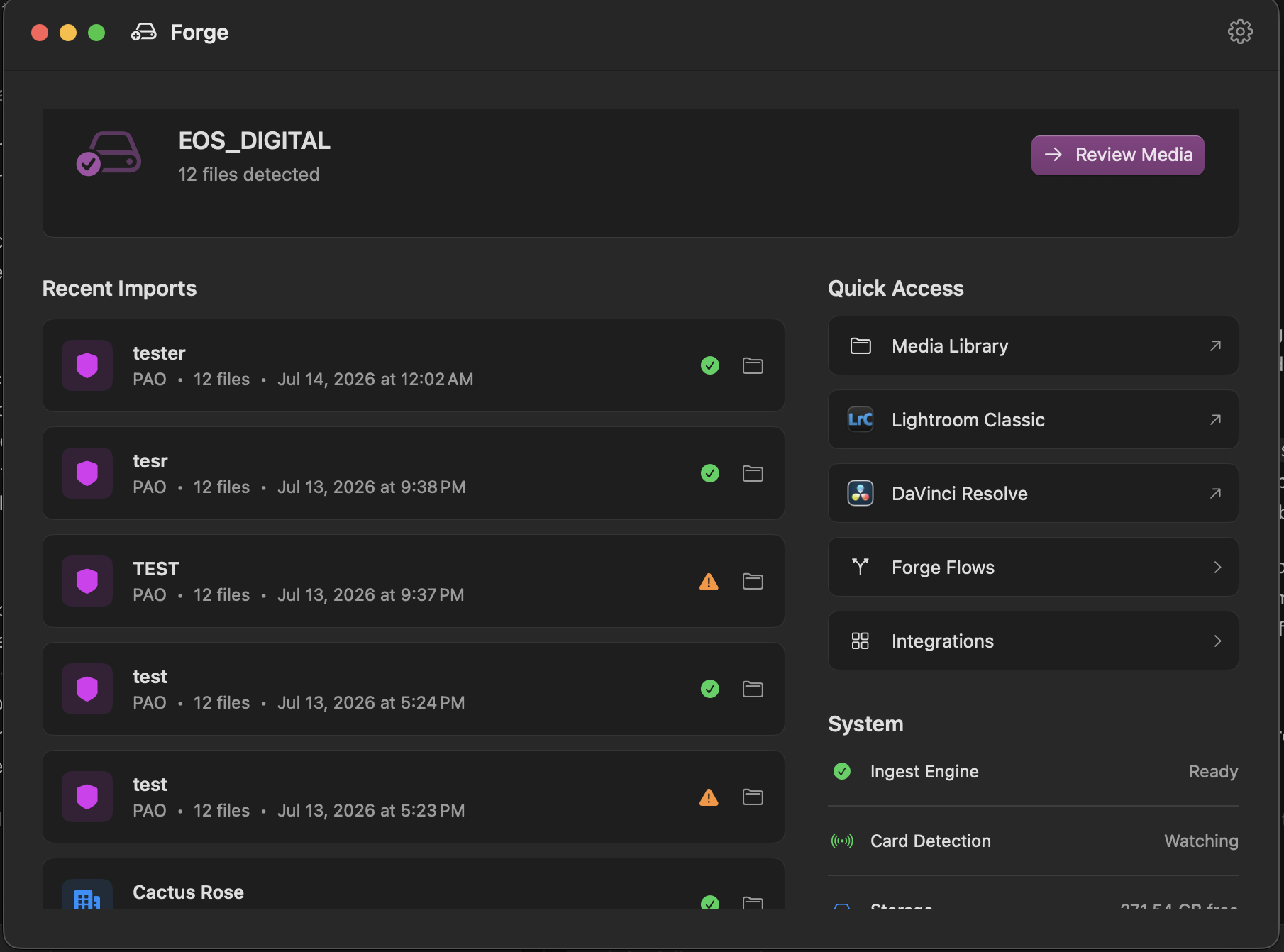Viewport: 1284px width, 952px height.
Task: Open the folder for the TEST import
Action: (753, 581)
